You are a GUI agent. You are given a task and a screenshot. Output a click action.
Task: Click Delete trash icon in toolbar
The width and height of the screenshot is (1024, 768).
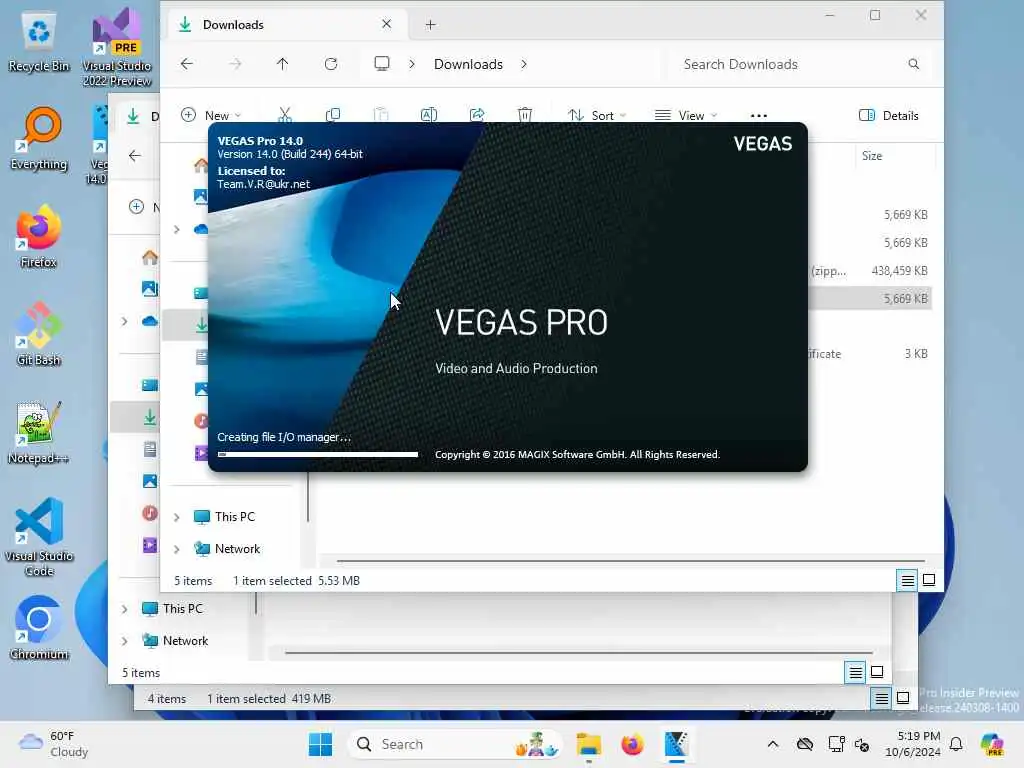tap(525, 115)
